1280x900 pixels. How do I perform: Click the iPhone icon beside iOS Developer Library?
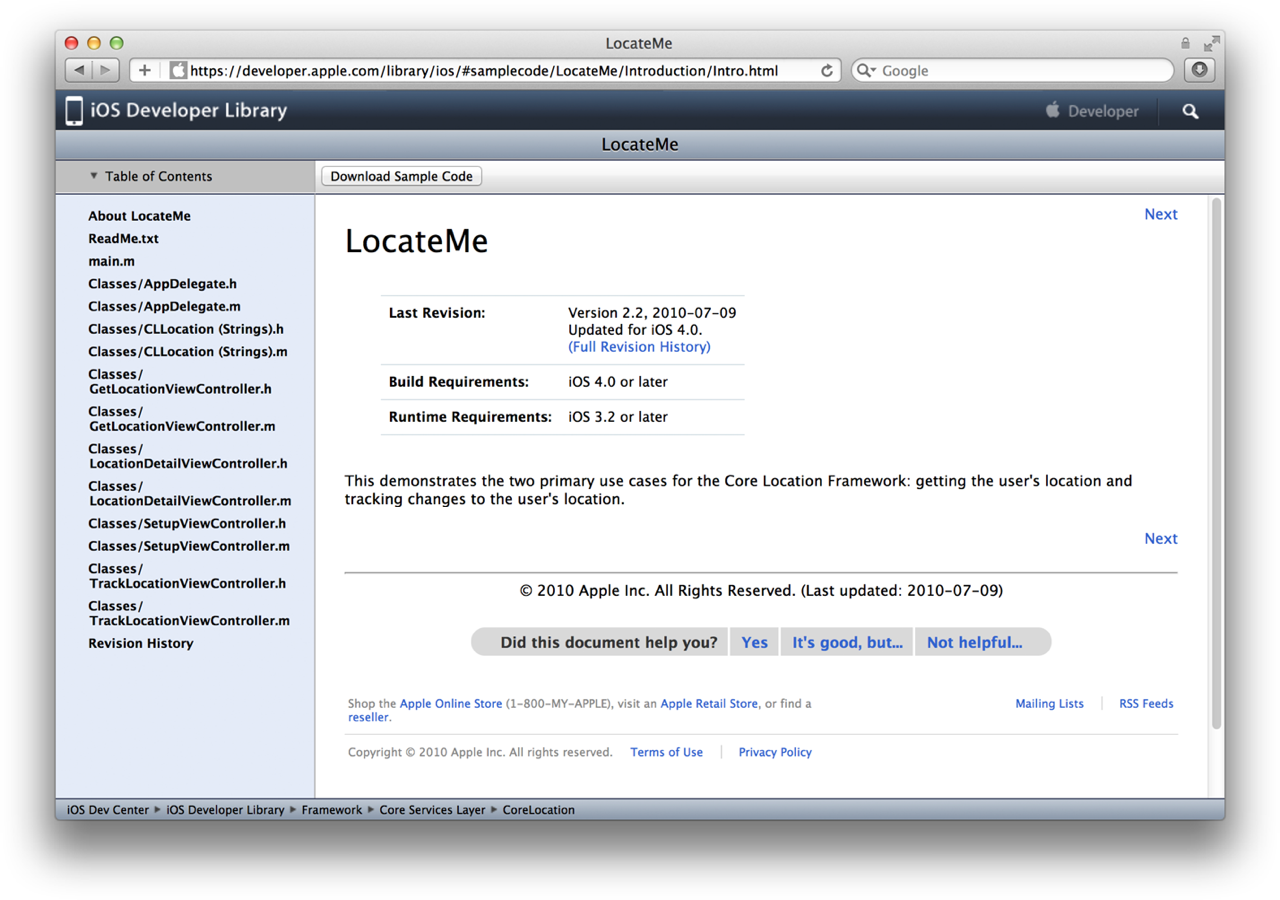tap(74, 111)
